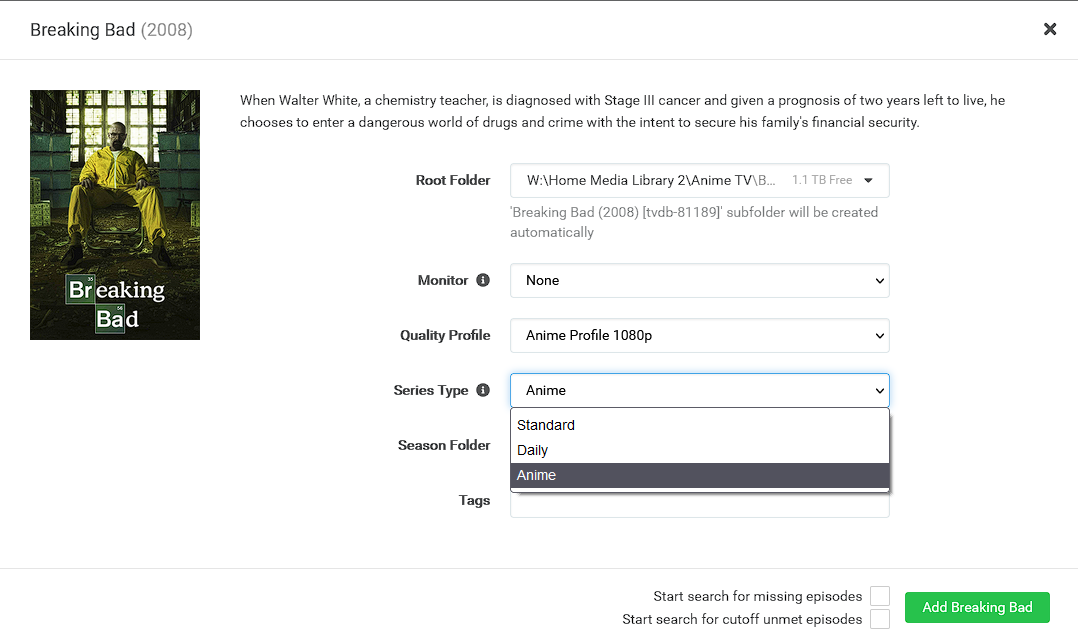Click the Monitor info icon
This screenshot has height=643, width=1078.
[483, 280]
